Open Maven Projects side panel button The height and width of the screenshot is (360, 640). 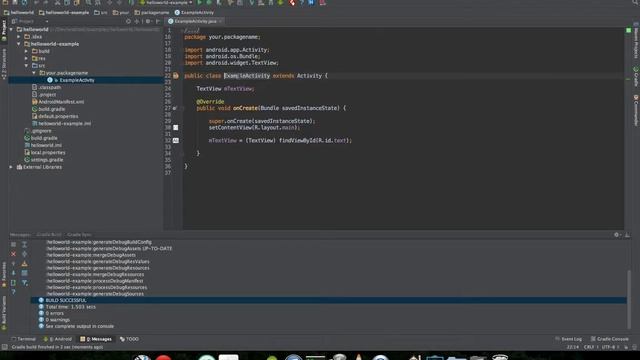tap(636, 41)
